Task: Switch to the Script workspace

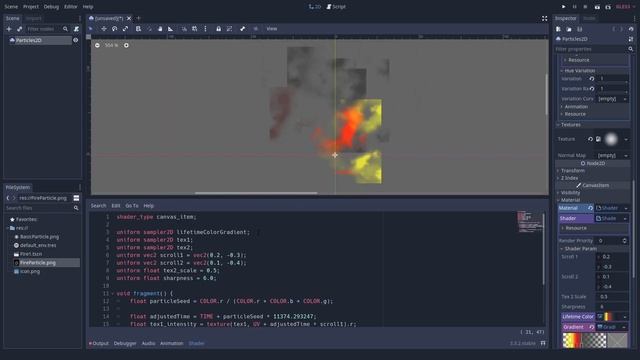Action: click(336, 7)
